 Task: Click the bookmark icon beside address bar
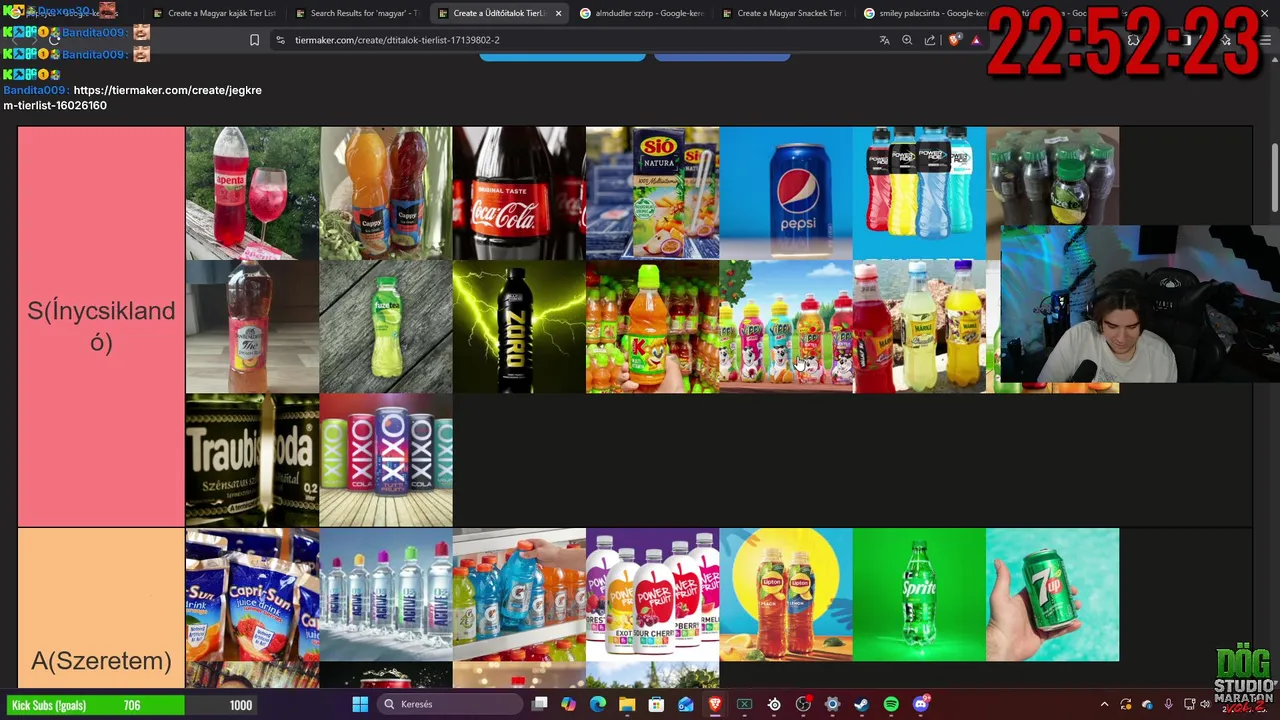pyautogui.click(x=254, y=40)
